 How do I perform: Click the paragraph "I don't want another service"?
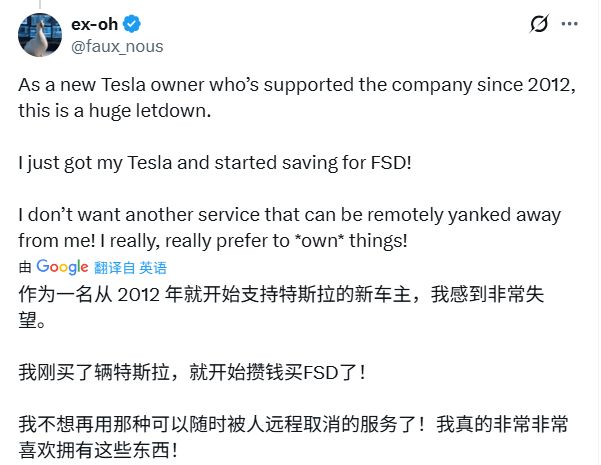[288, 228]
